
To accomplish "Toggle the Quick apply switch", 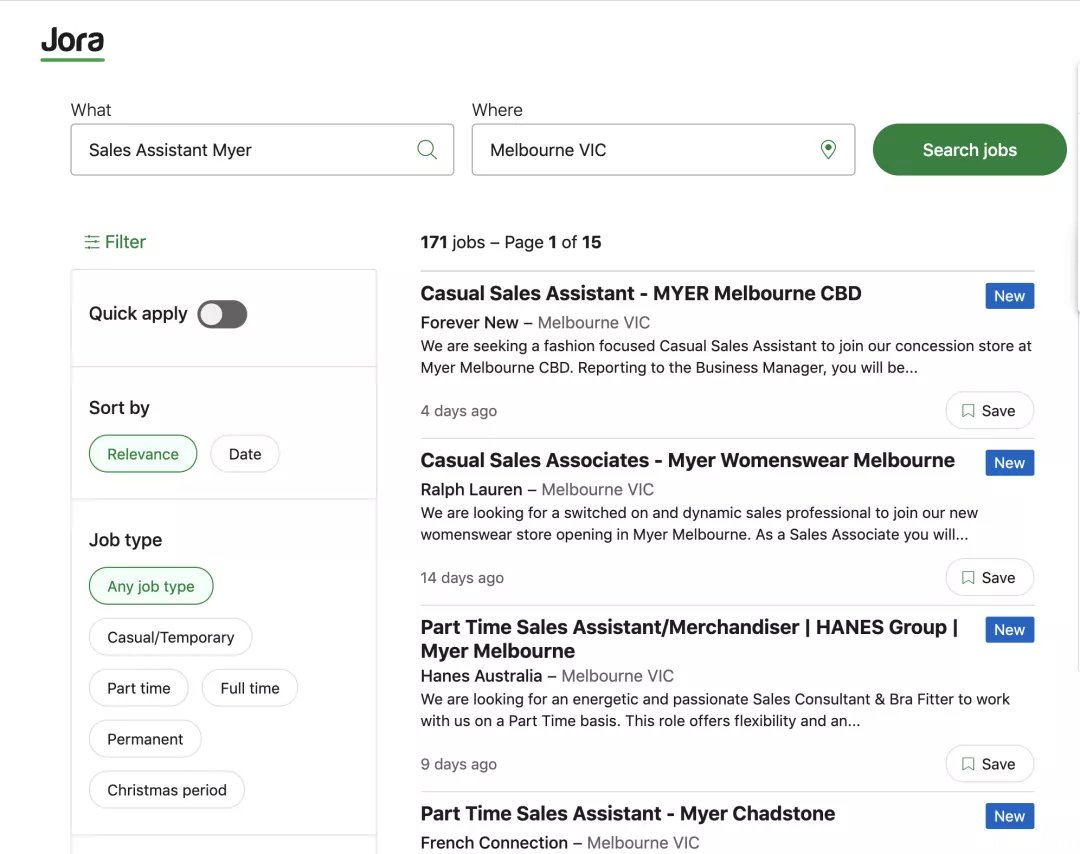I will pyautogui.click(x=222, y=314).
